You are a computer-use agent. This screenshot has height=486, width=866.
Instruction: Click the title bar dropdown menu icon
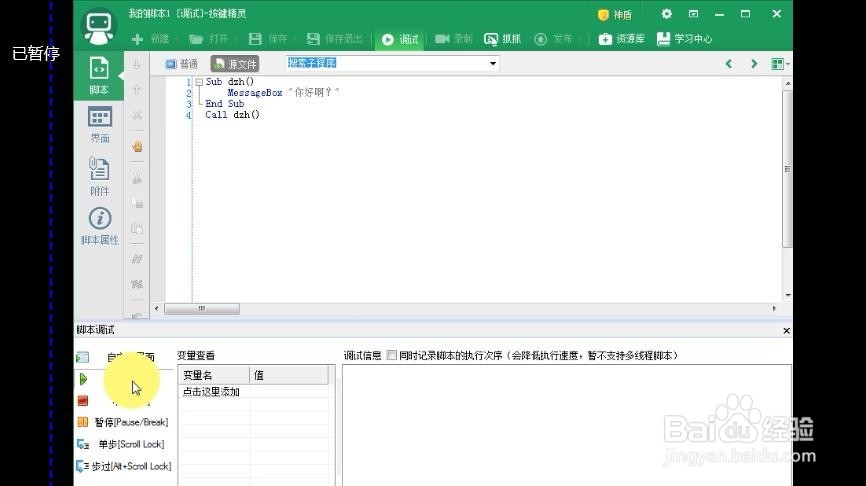693,14
